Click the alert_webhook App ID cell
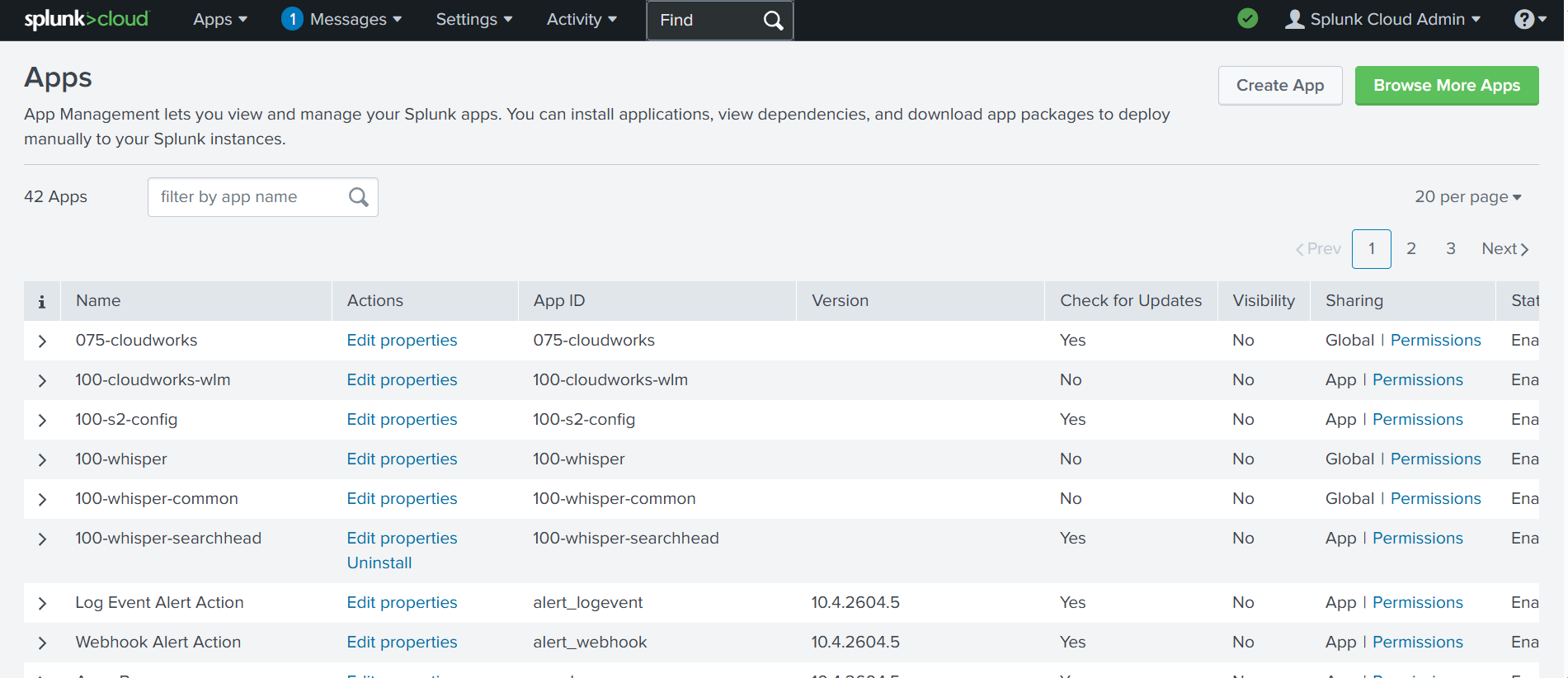Viewport: 1568px width, 678px height. [590, 642]
